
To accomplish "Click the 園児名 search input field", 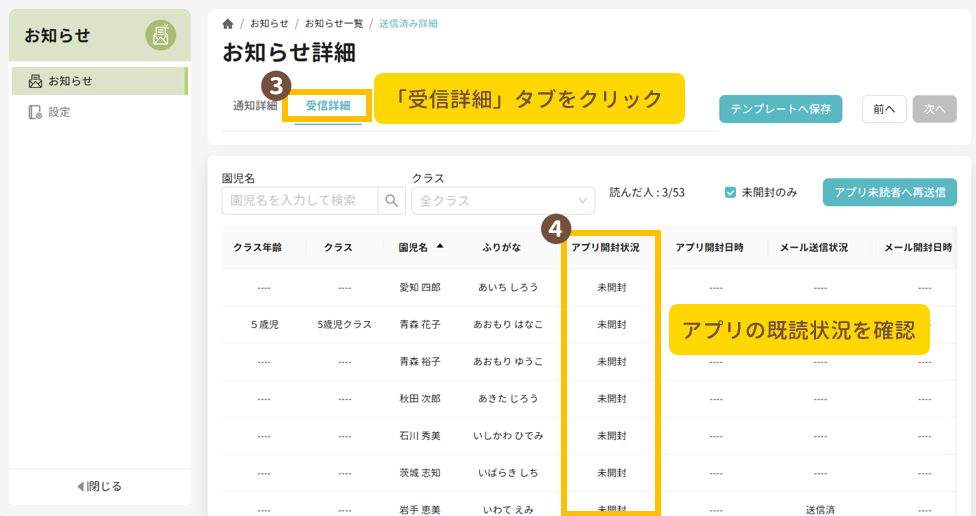I will click(300, 201).
